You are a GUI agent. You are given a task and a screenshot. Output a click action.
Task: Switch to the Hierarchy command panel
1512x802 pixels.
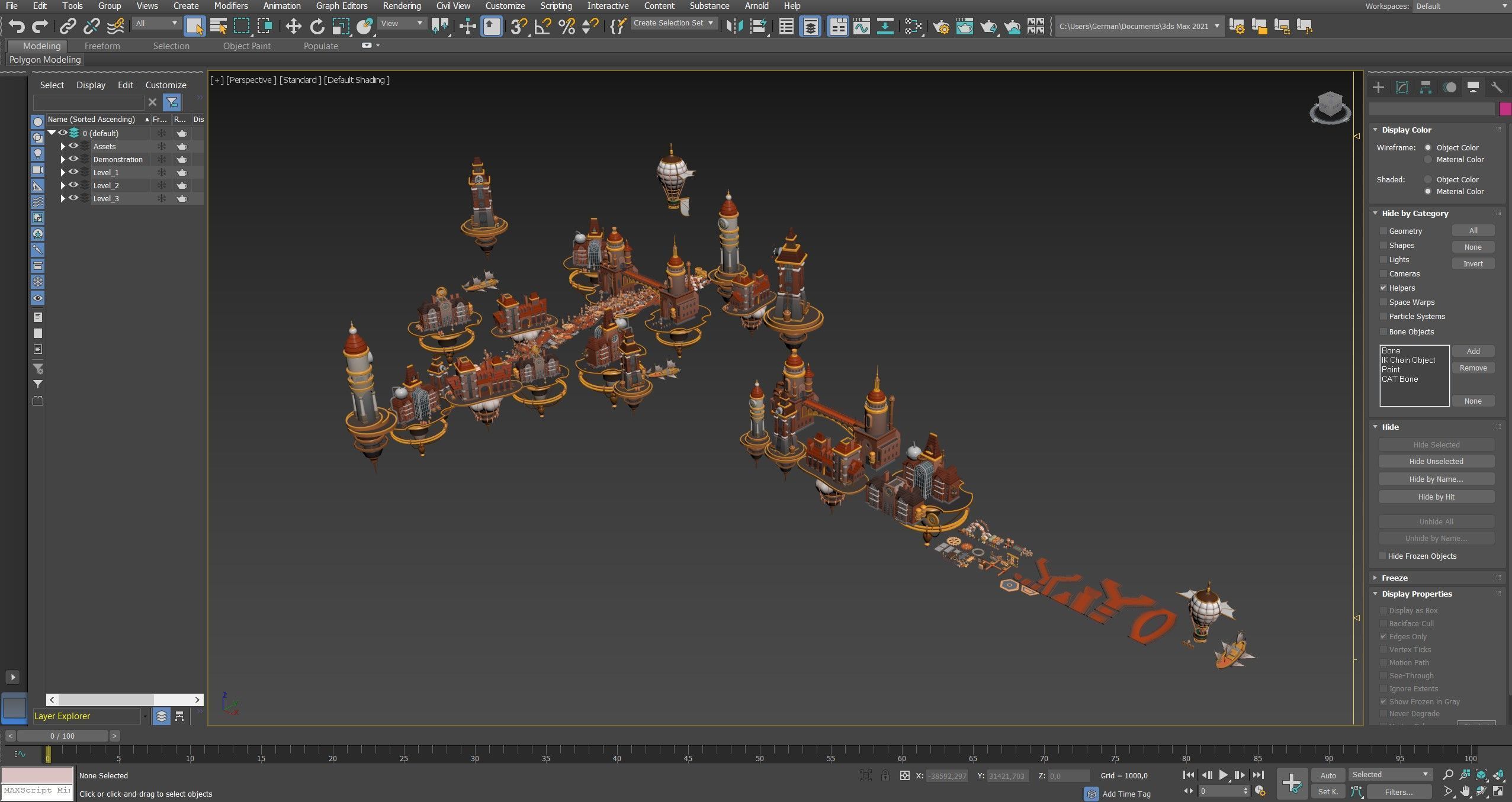[1426, 88]
